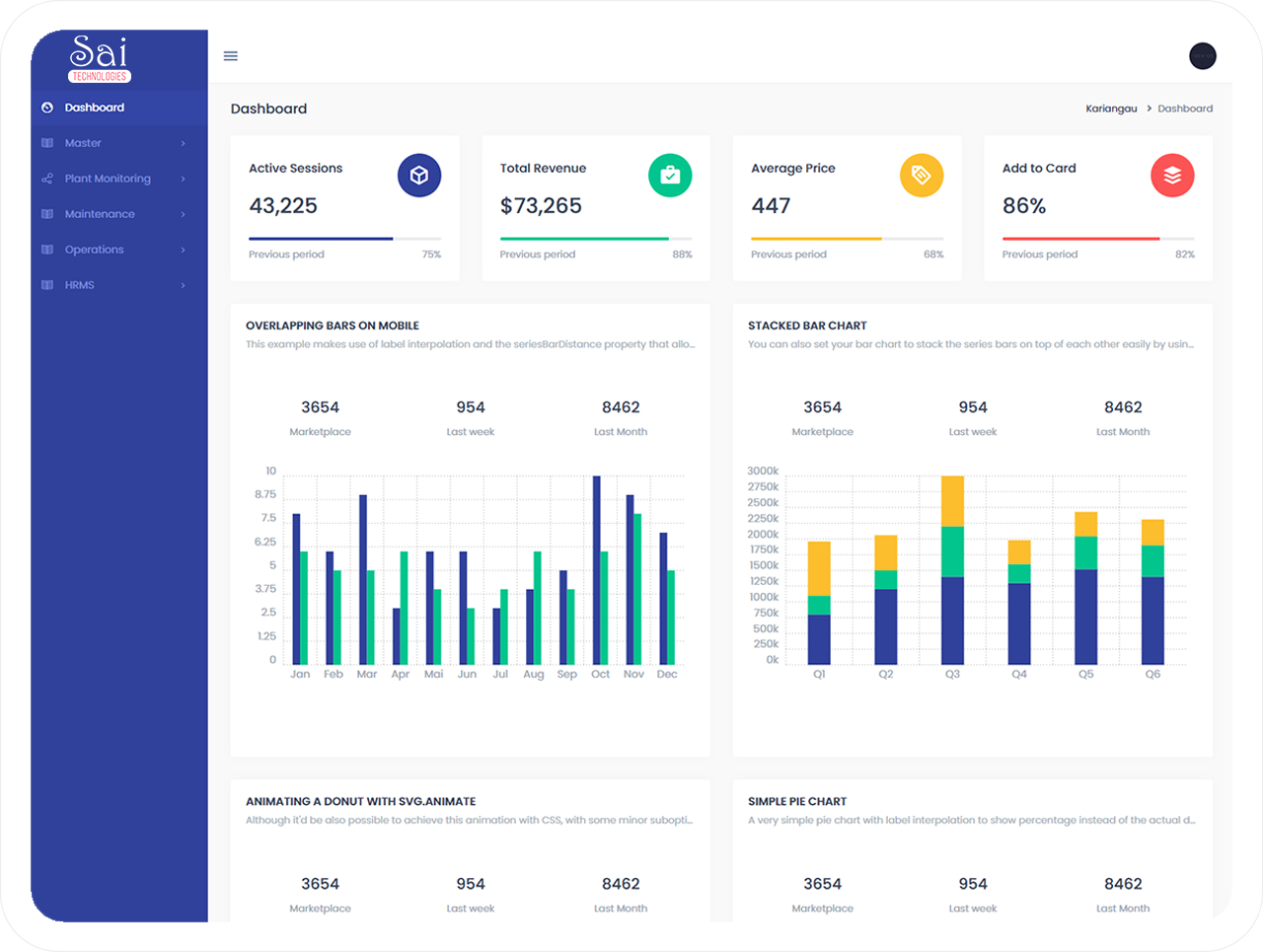Click the 75% previous period label
This screenshot has width=1263, height=952.
click(431, 255)
